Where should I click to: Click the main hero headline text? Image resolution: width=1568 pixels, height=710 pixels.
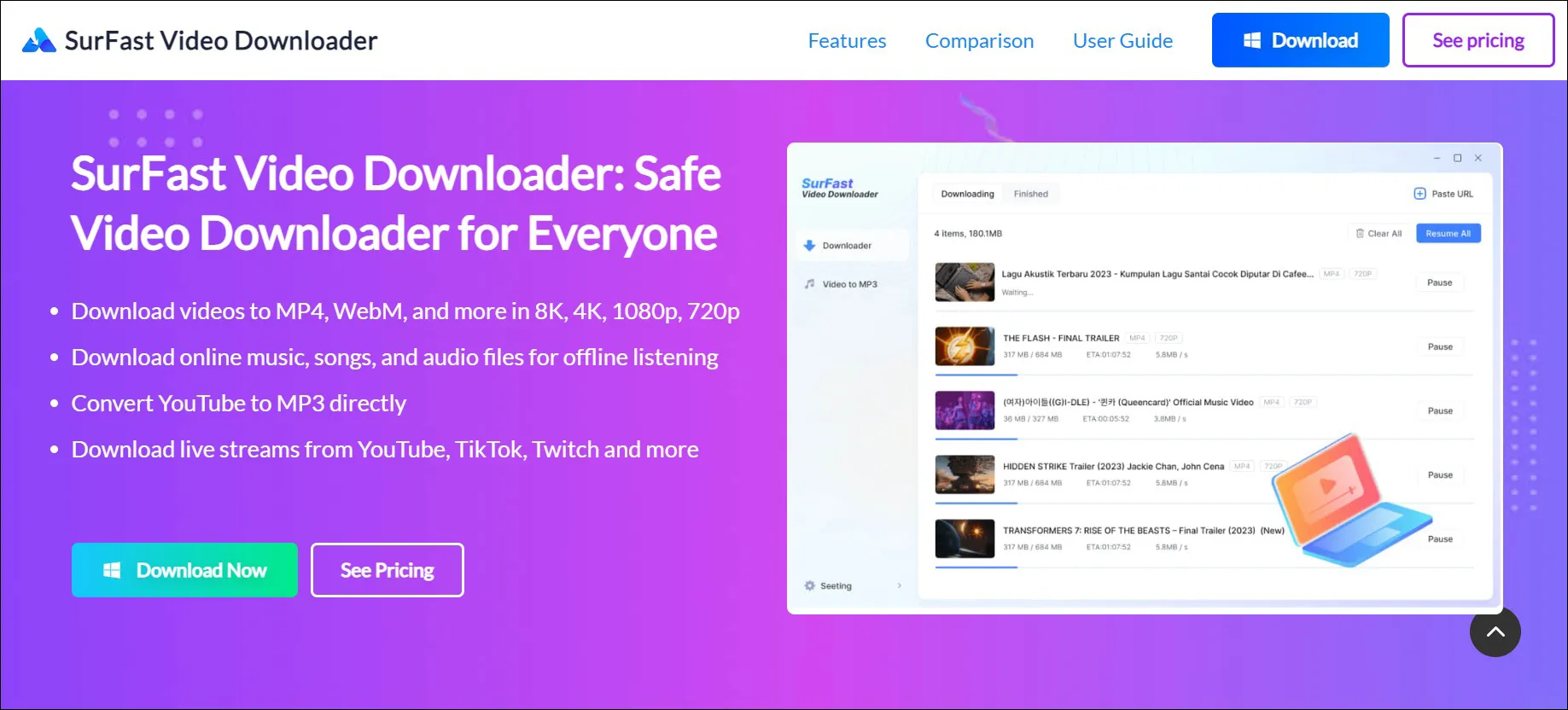395,203
